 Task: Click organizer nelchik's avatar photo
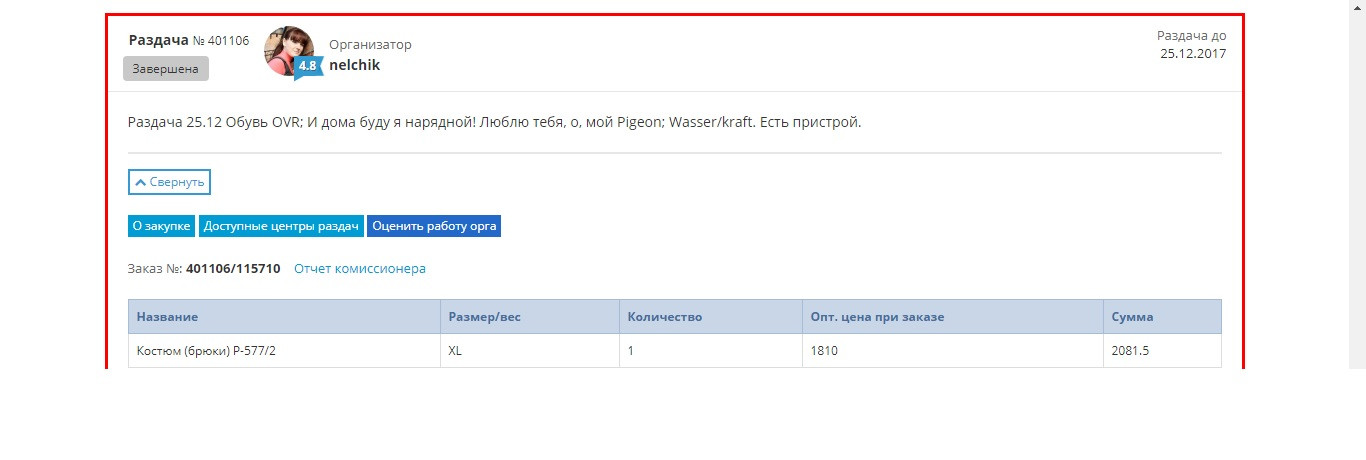click(x=289, y=51)
